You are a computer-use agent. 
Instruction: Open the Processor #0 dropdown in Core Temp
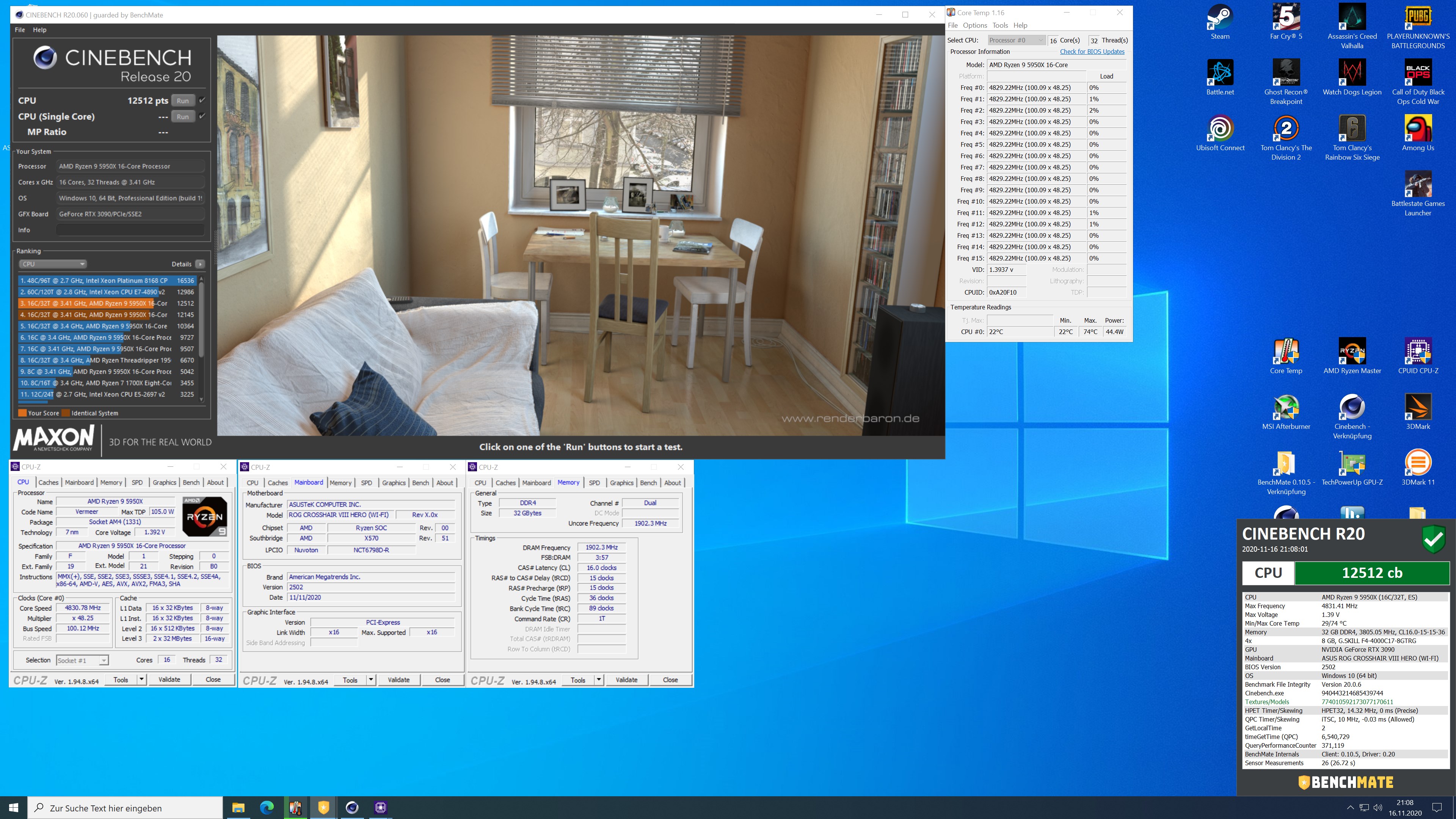[x=1016, y=40]
